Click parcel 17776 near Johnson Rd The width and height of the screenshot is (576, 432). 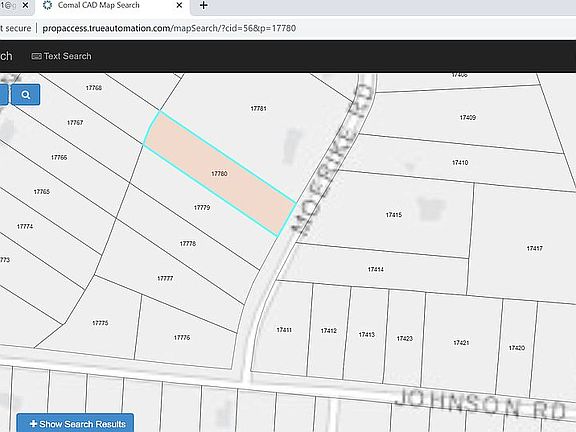pos(182,337)
